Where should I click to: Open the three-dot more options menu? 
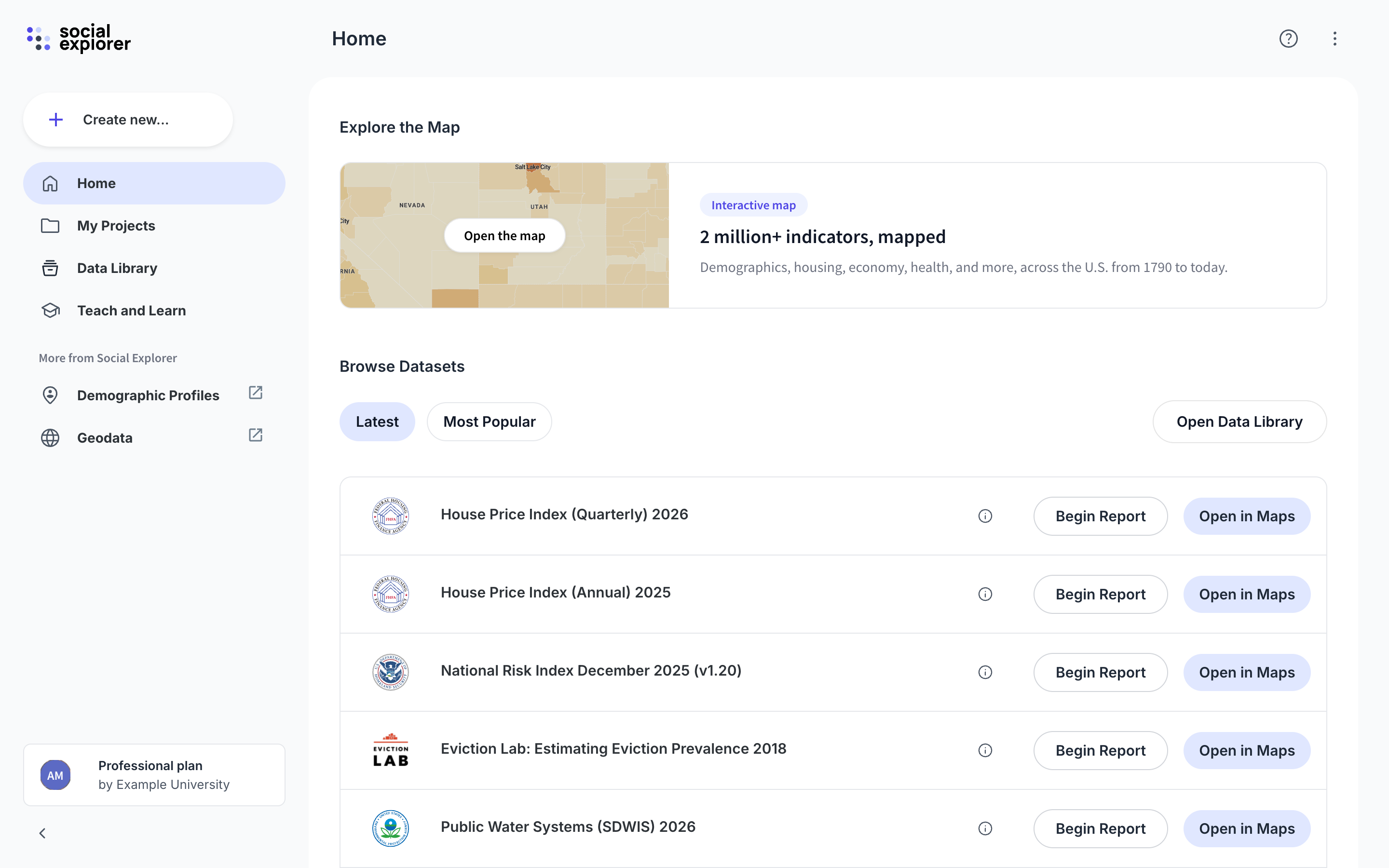coord(1335,39)
